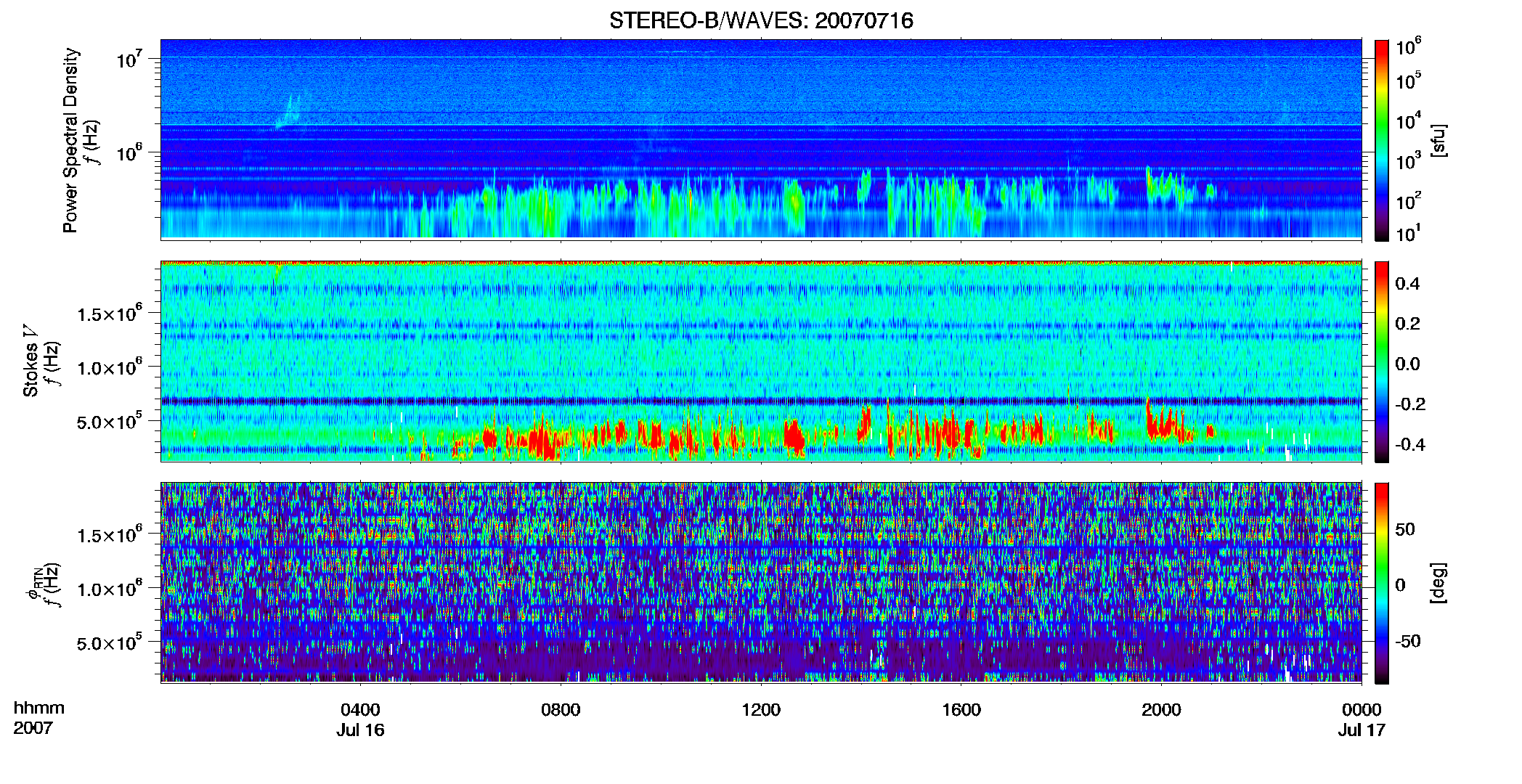Click the Stokes V color bar

pos(1382,362)
